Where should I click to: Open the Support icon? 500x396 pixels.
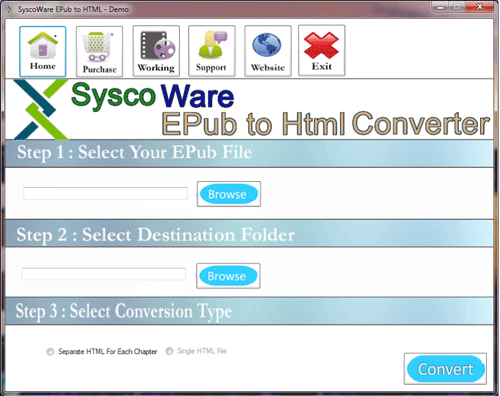(212, 51)
